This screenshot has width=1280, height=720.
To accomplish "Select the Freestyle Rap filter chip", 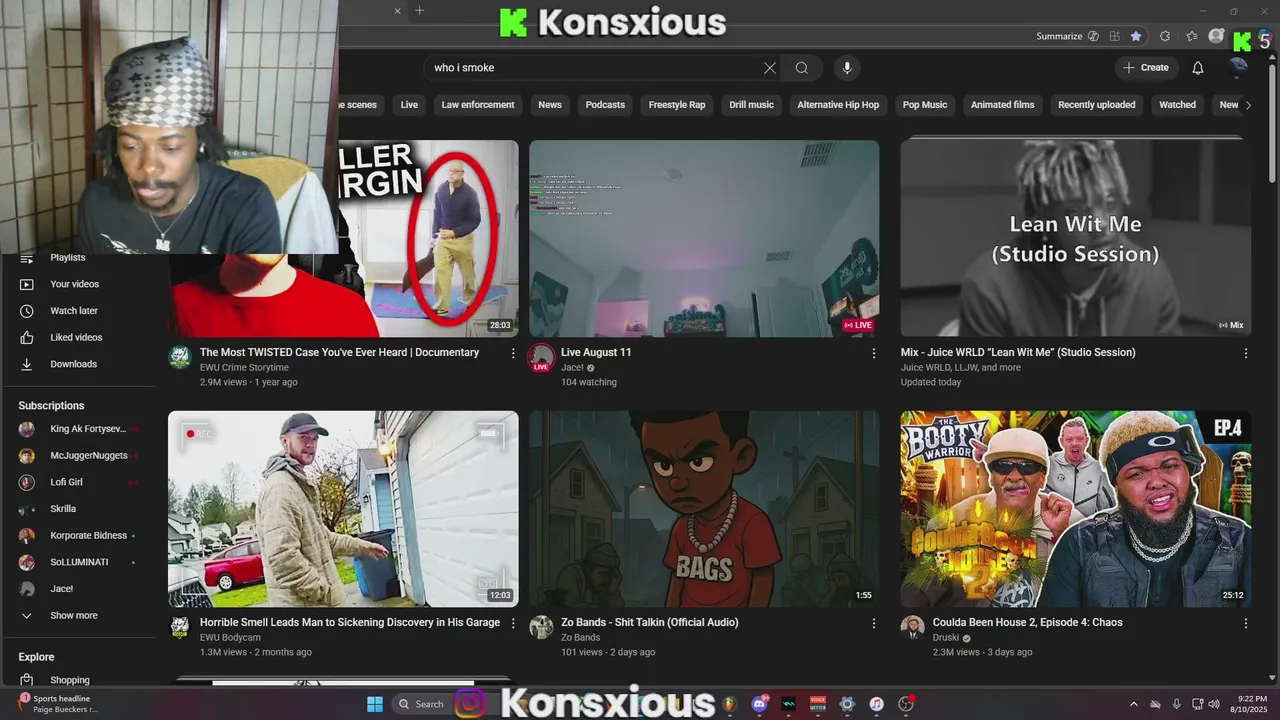I will pyautogui.click(x=677, y=105).
